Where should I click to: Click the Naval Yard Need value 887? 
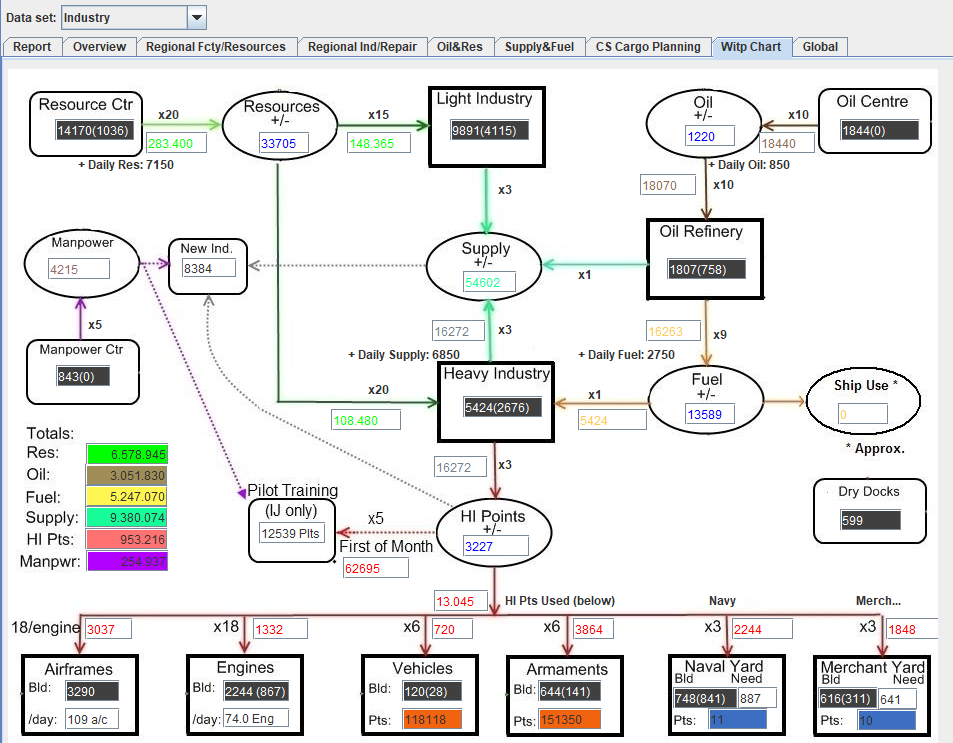757,699
